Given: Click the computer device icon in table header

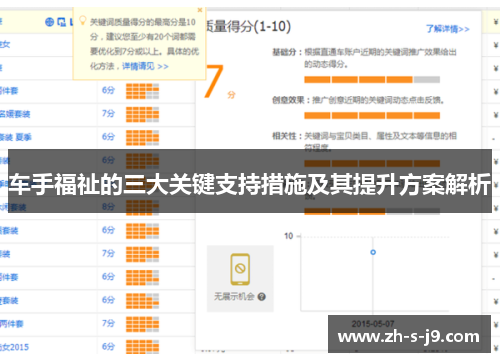Looking at the screenshot, I should [61, 22].
